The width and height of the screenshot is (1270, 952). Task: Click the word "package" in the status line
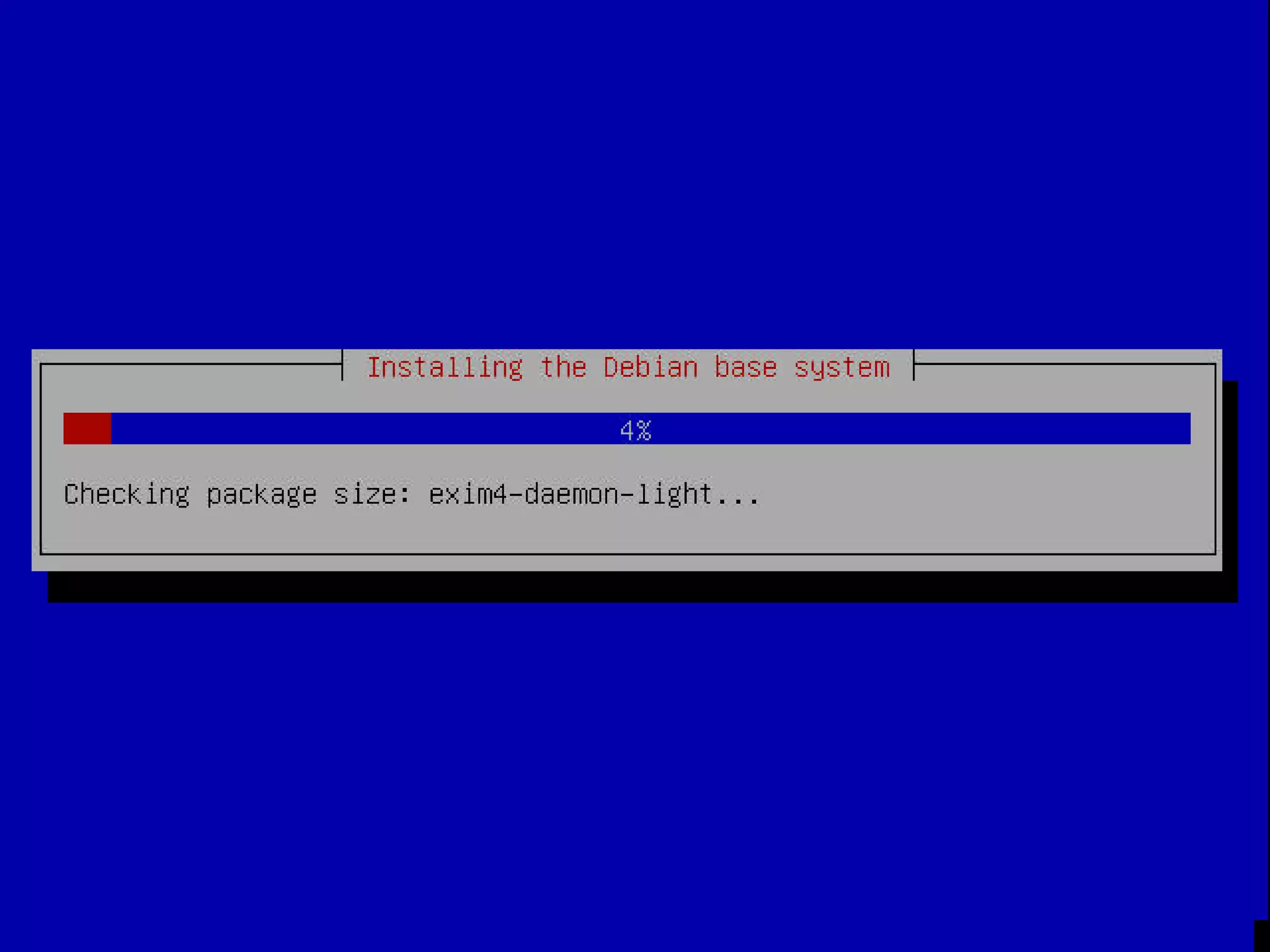[261, 495]
